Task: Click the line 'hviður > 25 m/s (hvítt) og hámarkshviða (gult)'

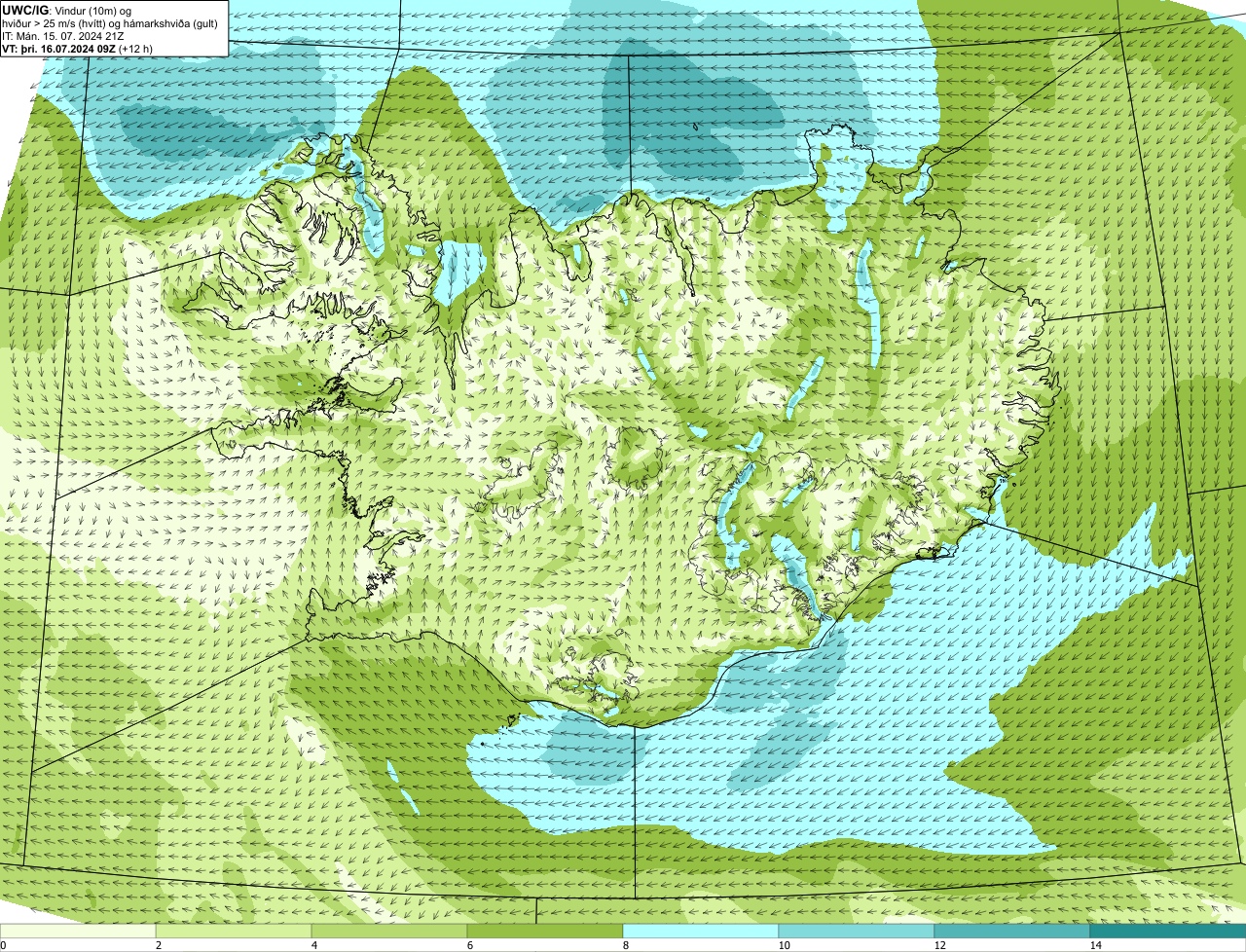Action: pos(110,22)
